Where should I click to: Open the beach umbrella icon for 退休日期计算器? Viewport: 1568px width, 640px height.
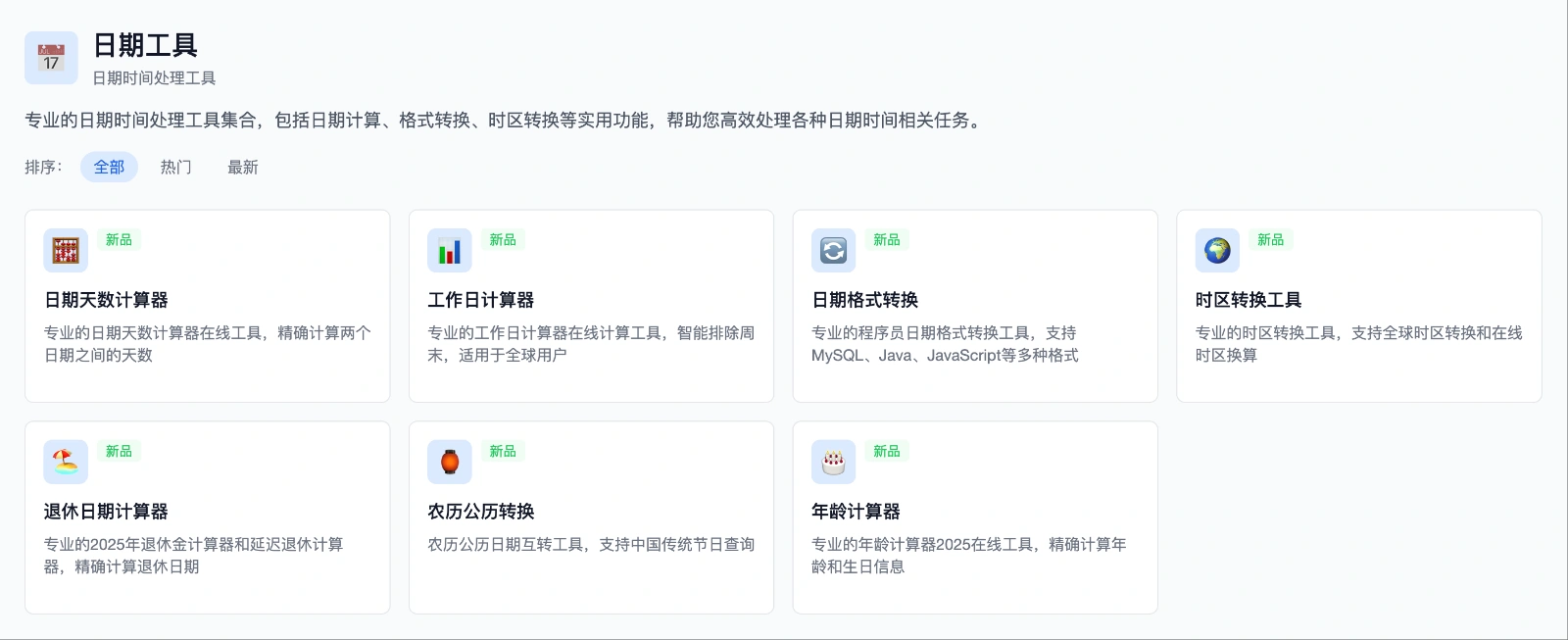[66, 462]
